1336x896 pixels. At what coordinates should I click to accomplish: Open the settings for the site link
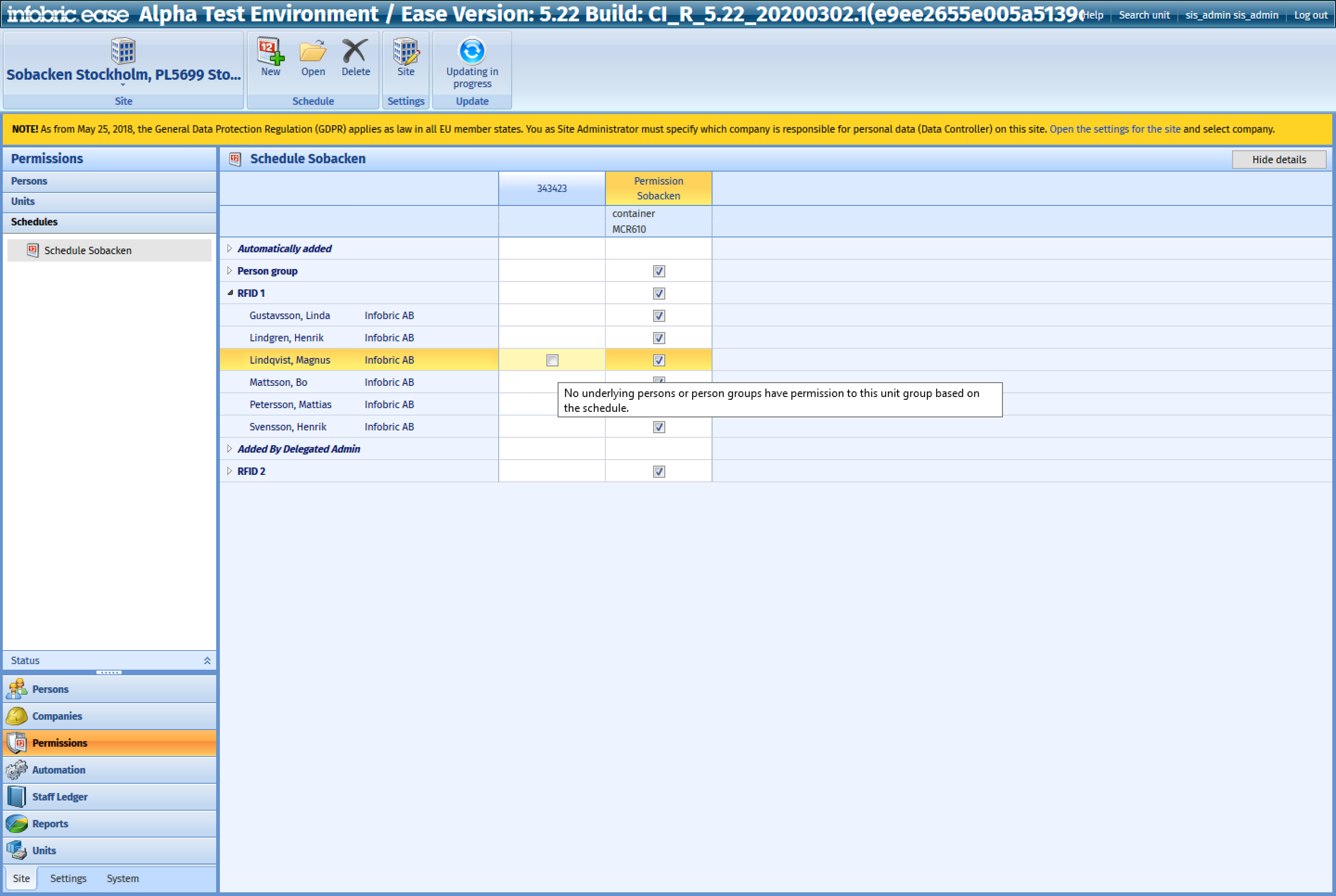[x=1115, y=129]
